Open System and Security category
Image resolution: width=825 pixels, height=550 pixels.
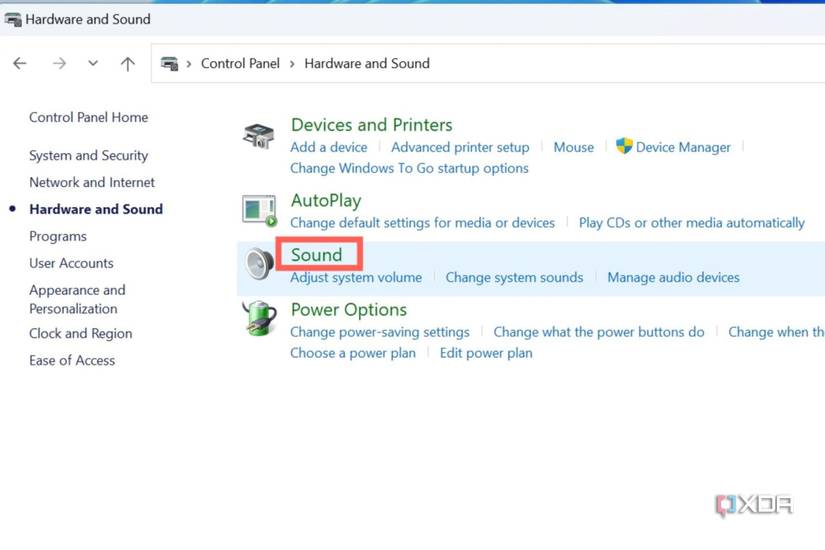coord(88,156)
